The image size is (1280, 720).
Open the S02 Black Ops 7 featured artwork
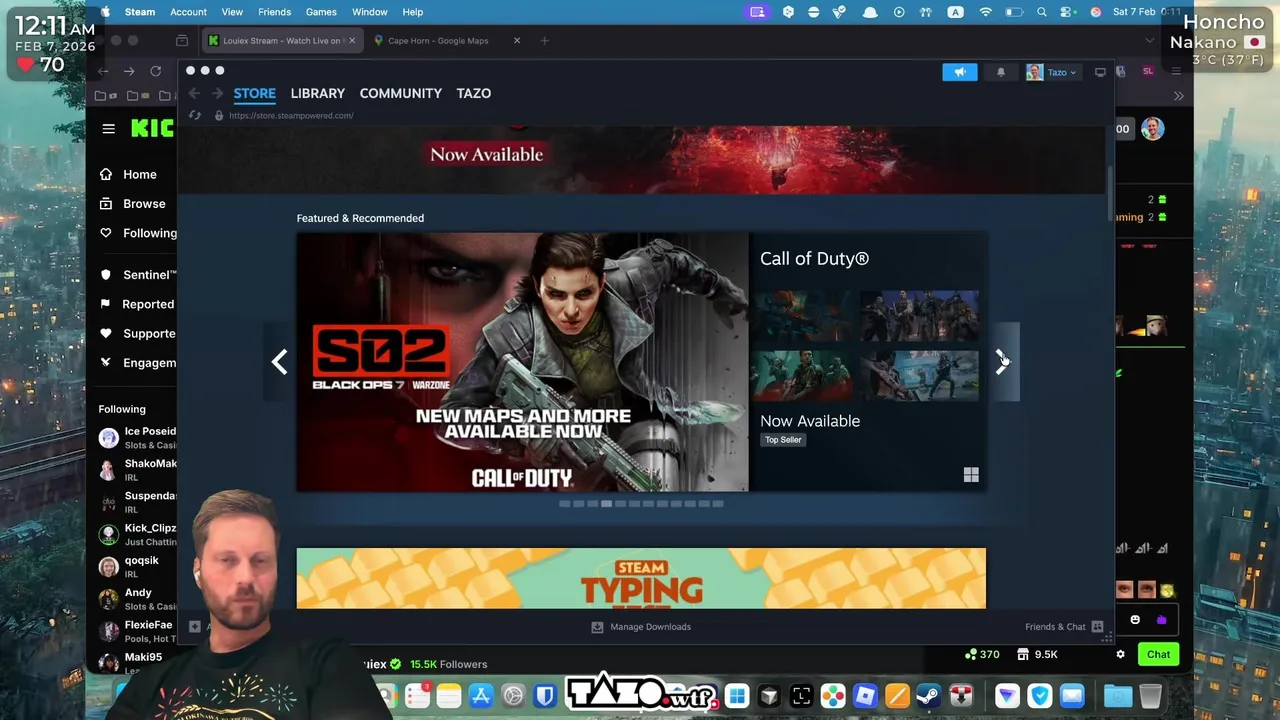[x=522, y=362]
